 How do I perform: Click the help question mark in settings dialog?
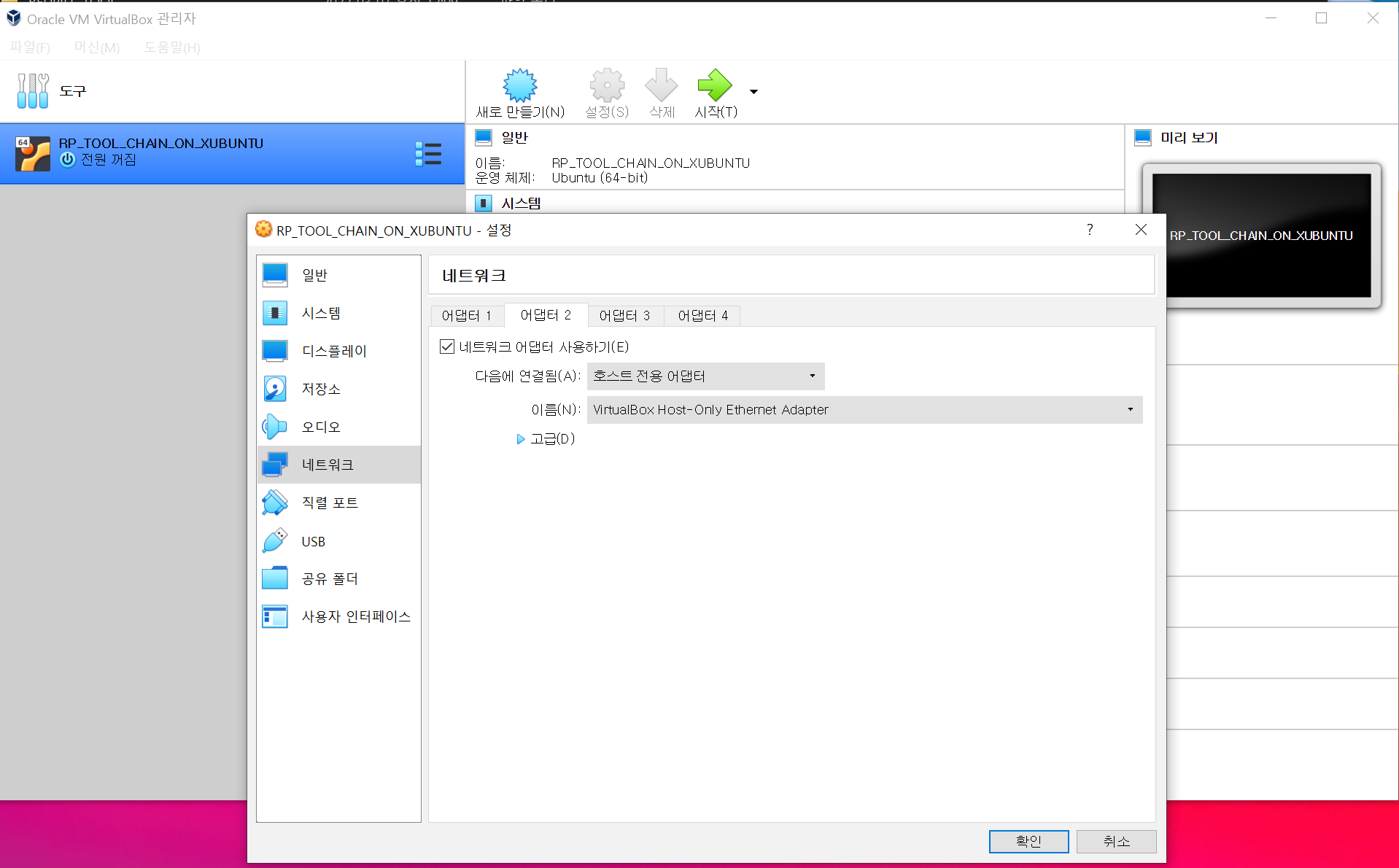tap(1090, 230)
